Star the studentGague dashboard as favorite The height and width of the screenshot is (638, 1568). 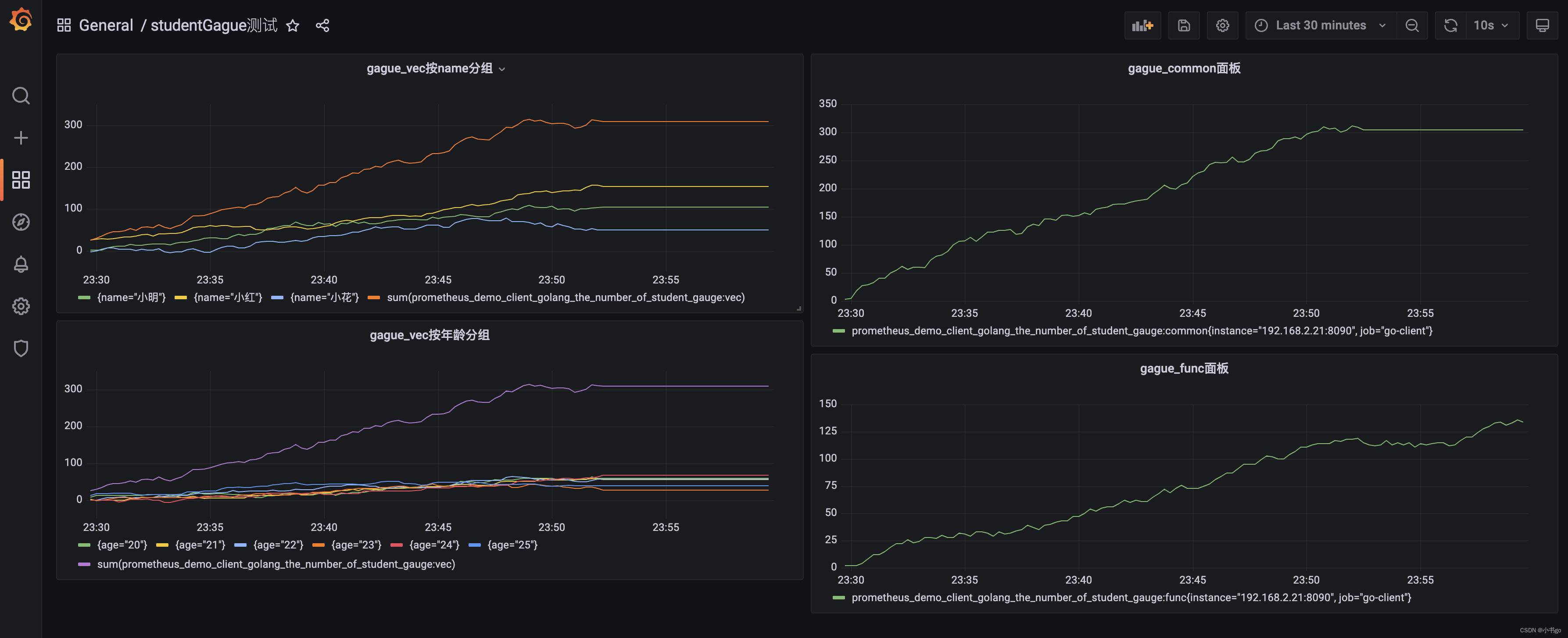click(293, 25)
